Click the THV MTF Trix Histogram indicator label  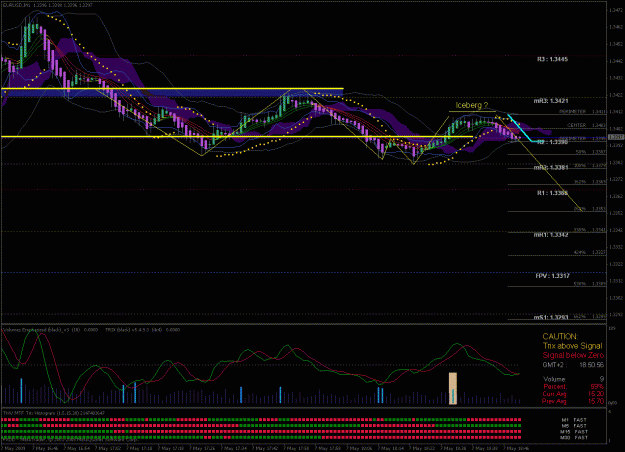pyautogui.click(x=54, y=413)
